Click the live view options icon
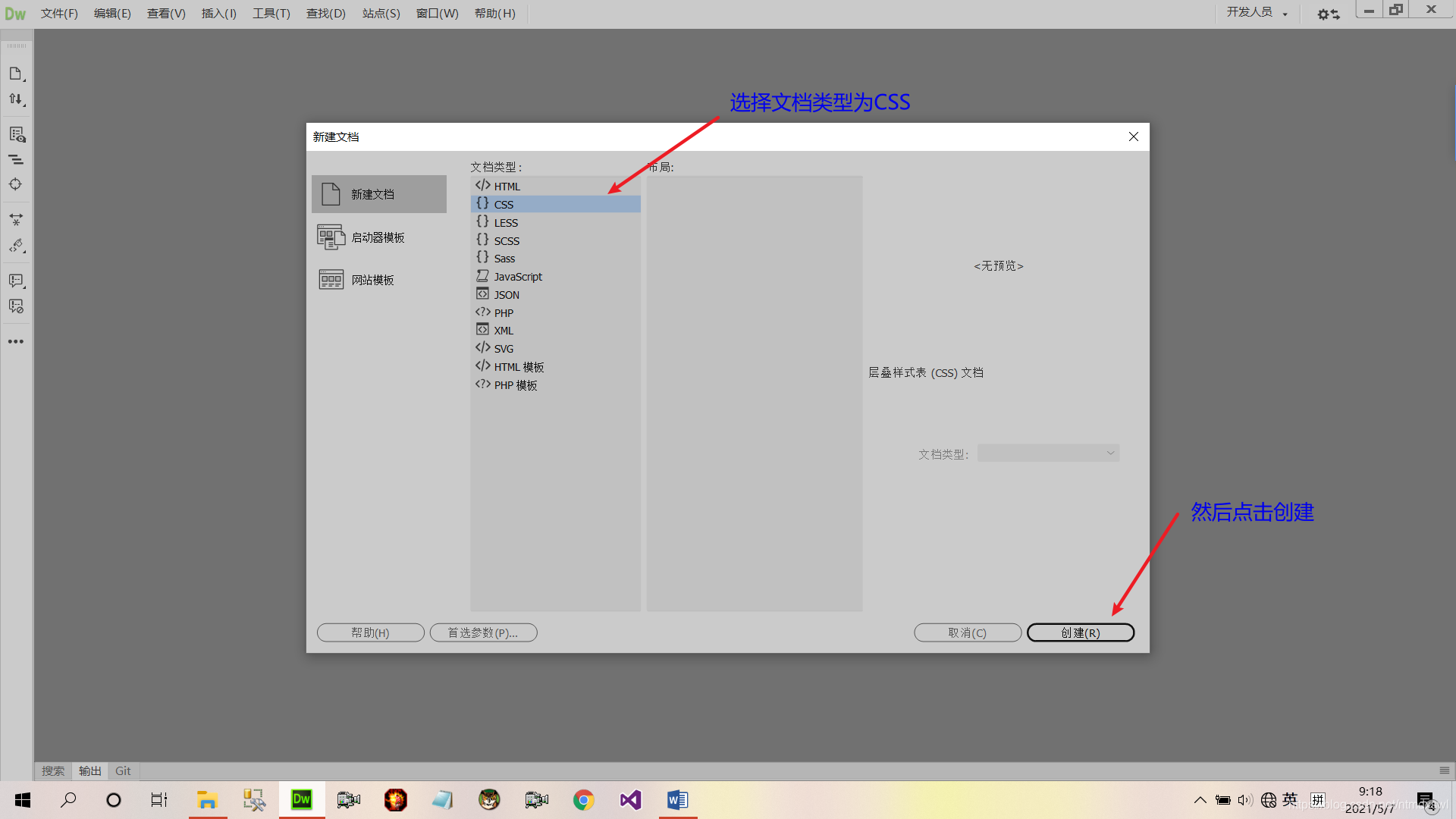 16,134
